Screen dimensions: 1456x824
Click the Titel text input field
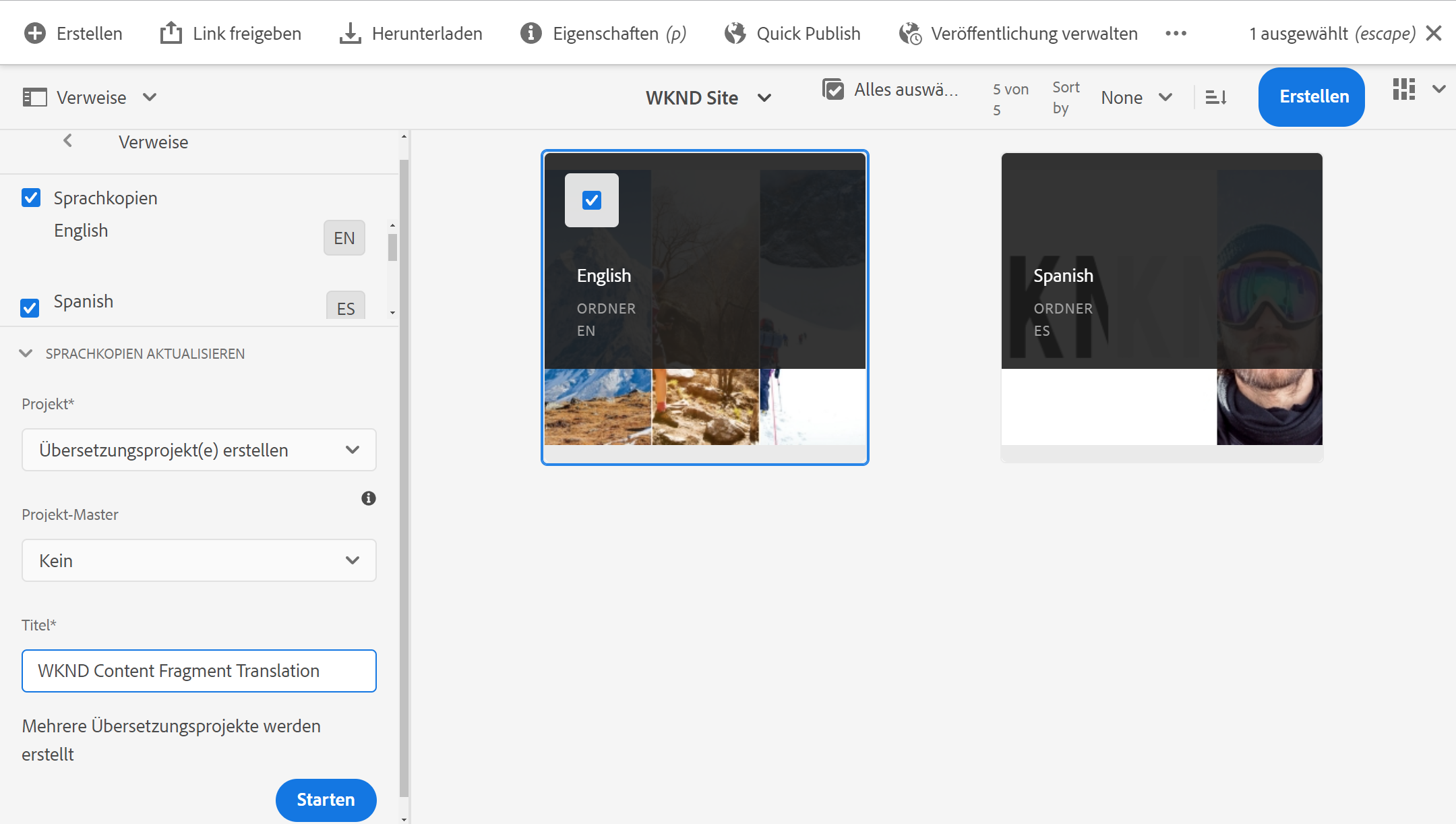[x=199, y=671]
